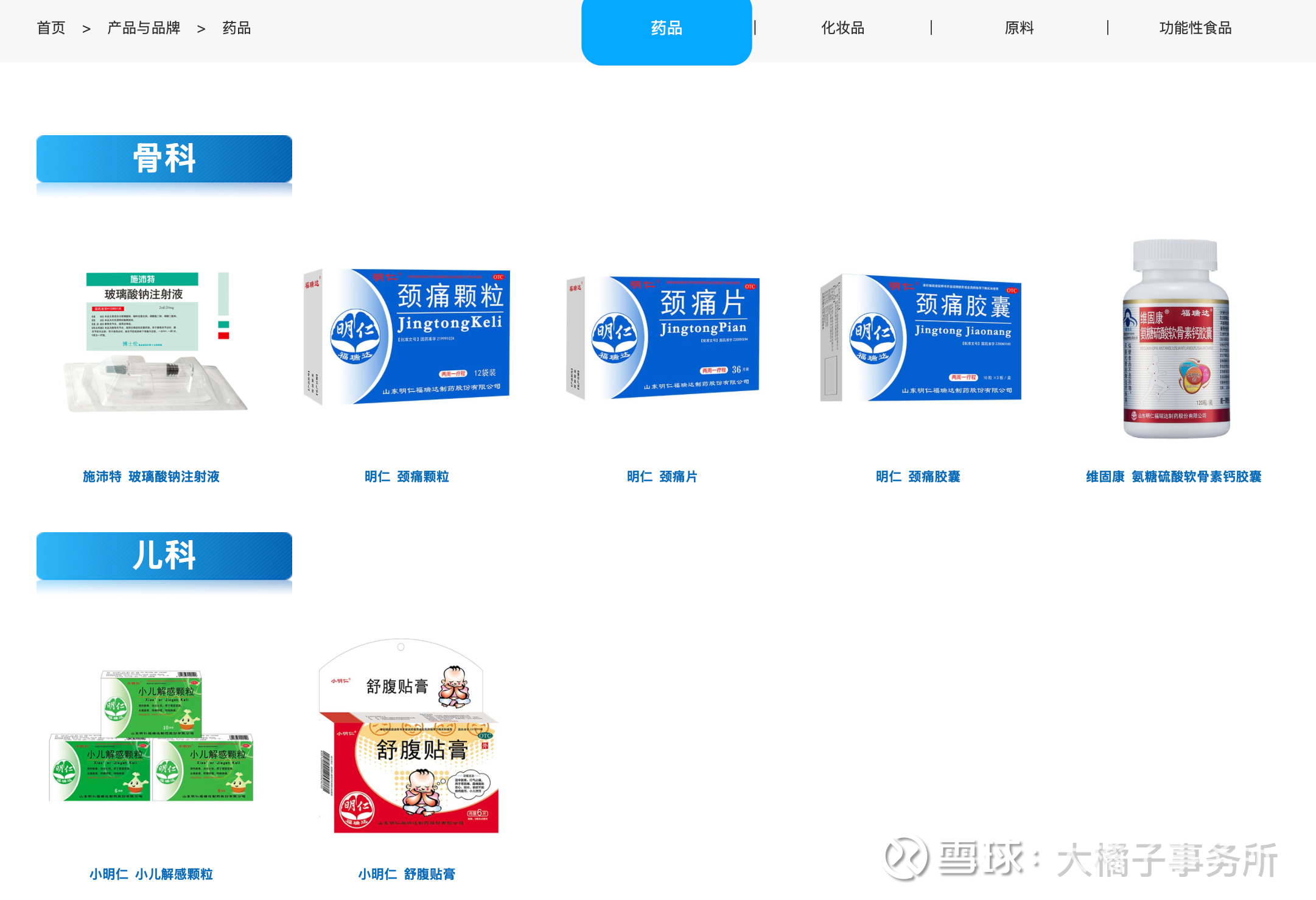Image resolution: width=1316 pixels, height=900 pixels.
Task: Open the 颈痛颗粒 product box image
Action: tap(407, 336)
